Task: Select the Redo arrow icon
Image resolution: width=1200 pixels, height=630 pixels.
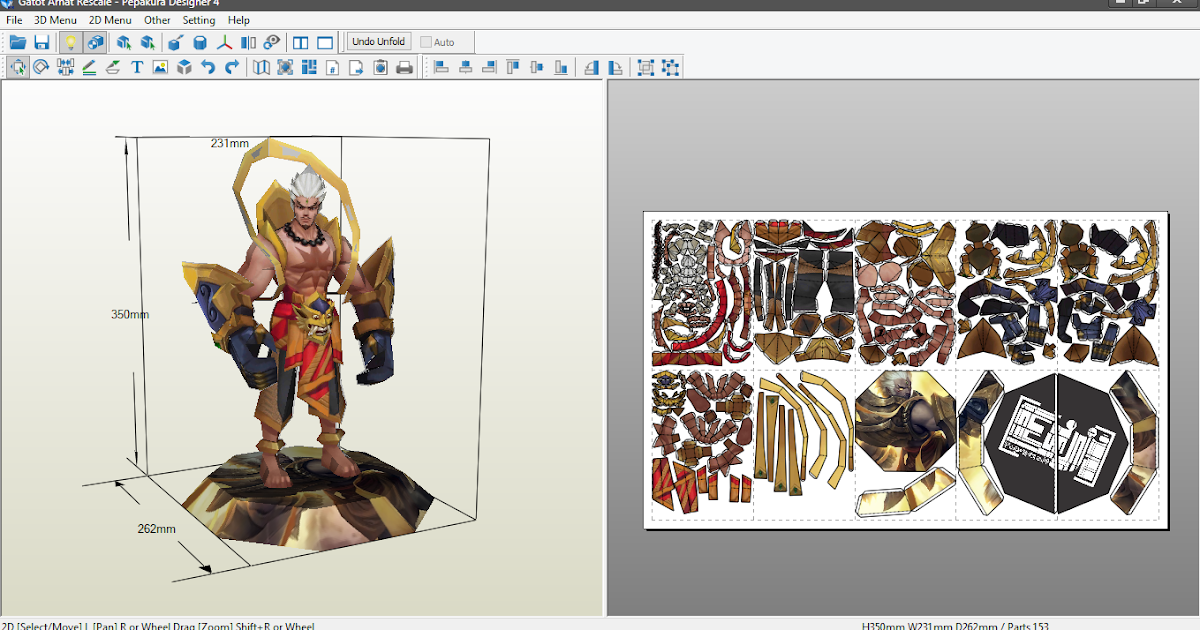Action: coord(231,68)
